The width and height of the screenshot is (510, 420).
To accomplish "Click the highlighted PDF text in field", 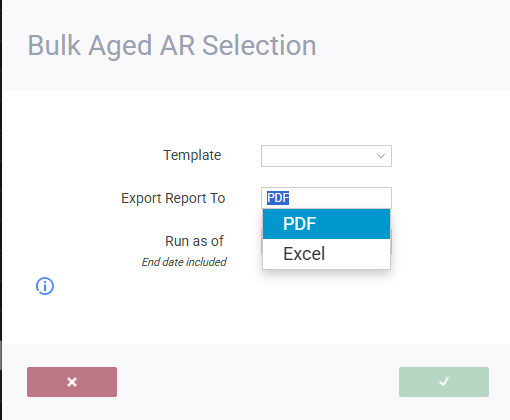I will click(278, 198).
